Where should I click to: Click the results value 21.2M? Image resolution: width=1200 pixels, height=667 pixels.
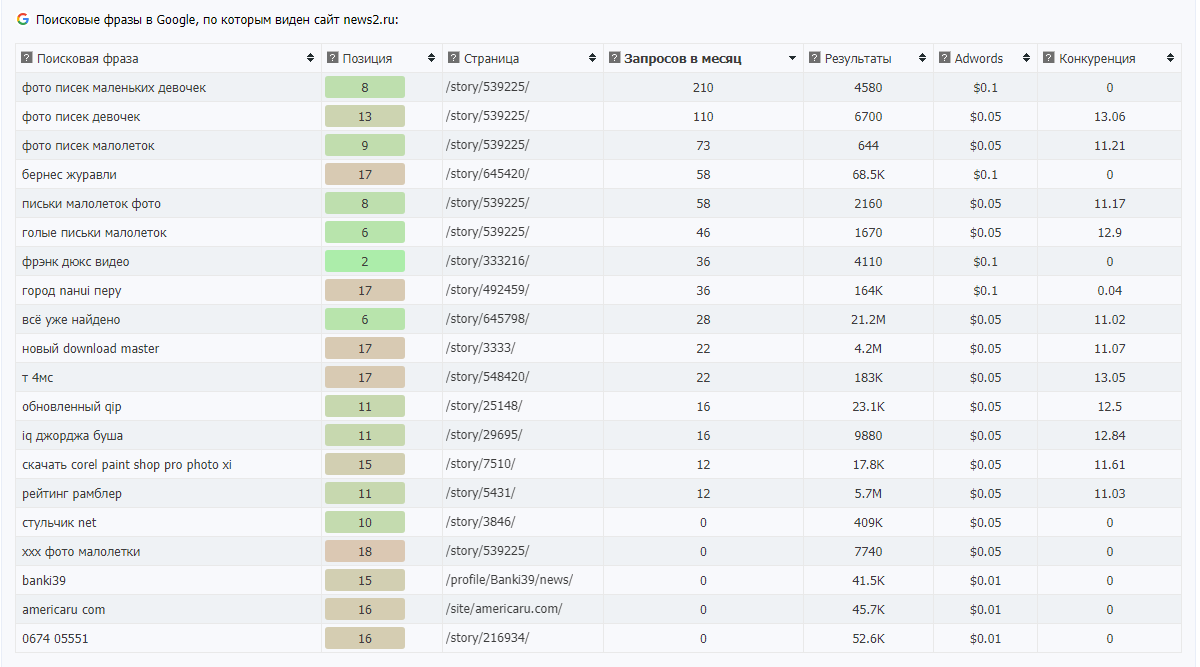pyautogui.click(x=868, y=320)
